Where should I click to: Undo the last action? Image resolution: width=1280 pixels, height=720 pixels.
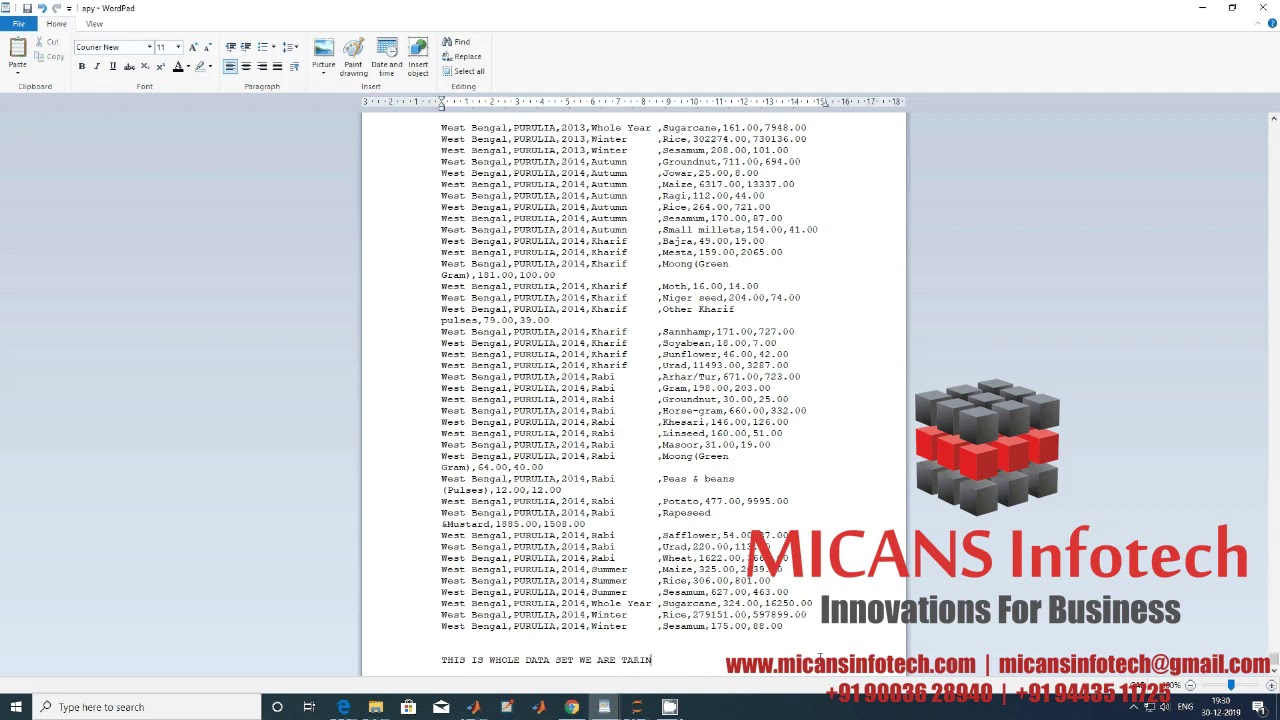[x=42, y=8]
